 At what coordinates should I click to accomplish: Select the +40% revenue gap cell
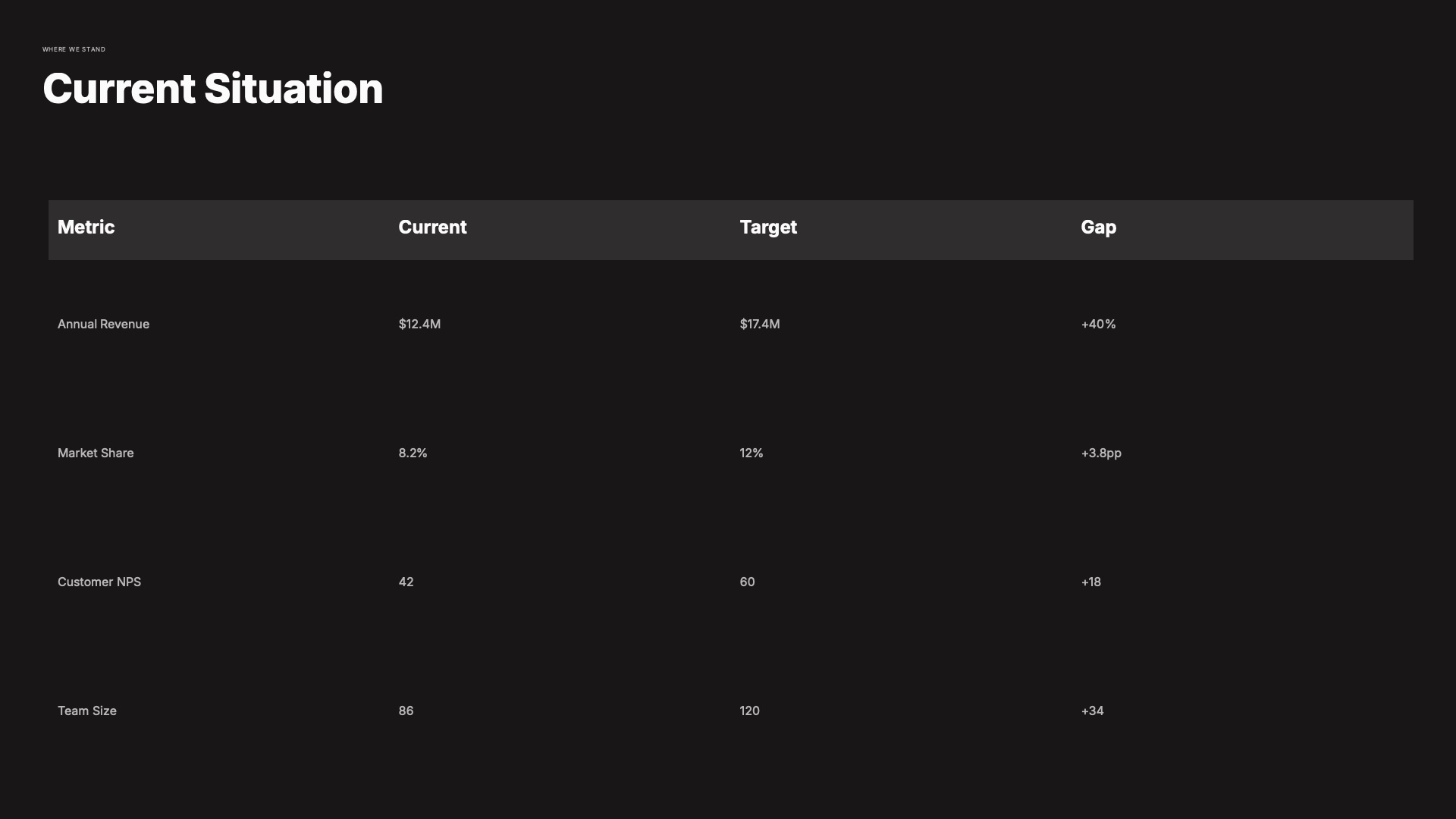point(1098,325)
